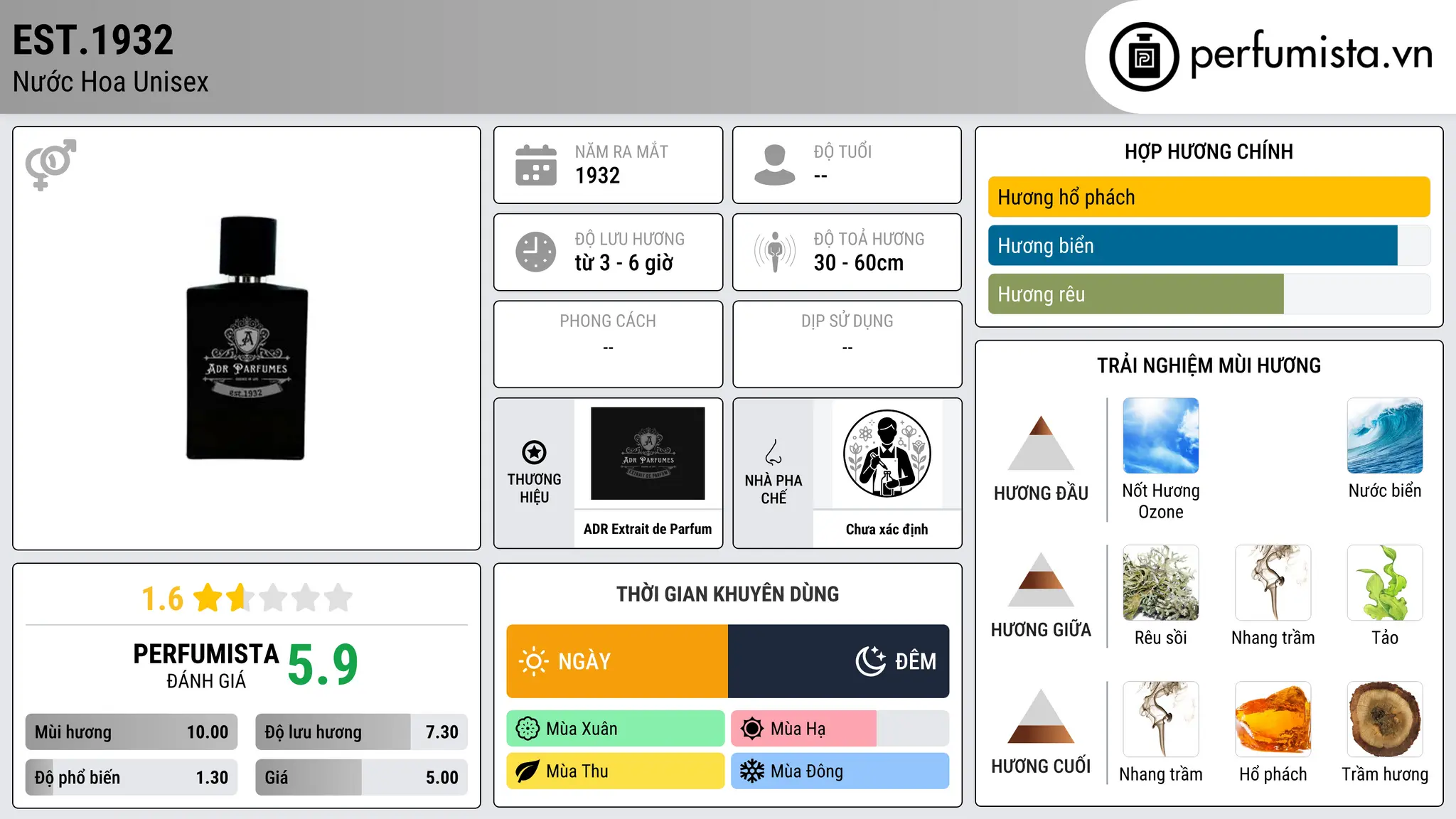Click the Tảo seaweed image

(1385, 583)
